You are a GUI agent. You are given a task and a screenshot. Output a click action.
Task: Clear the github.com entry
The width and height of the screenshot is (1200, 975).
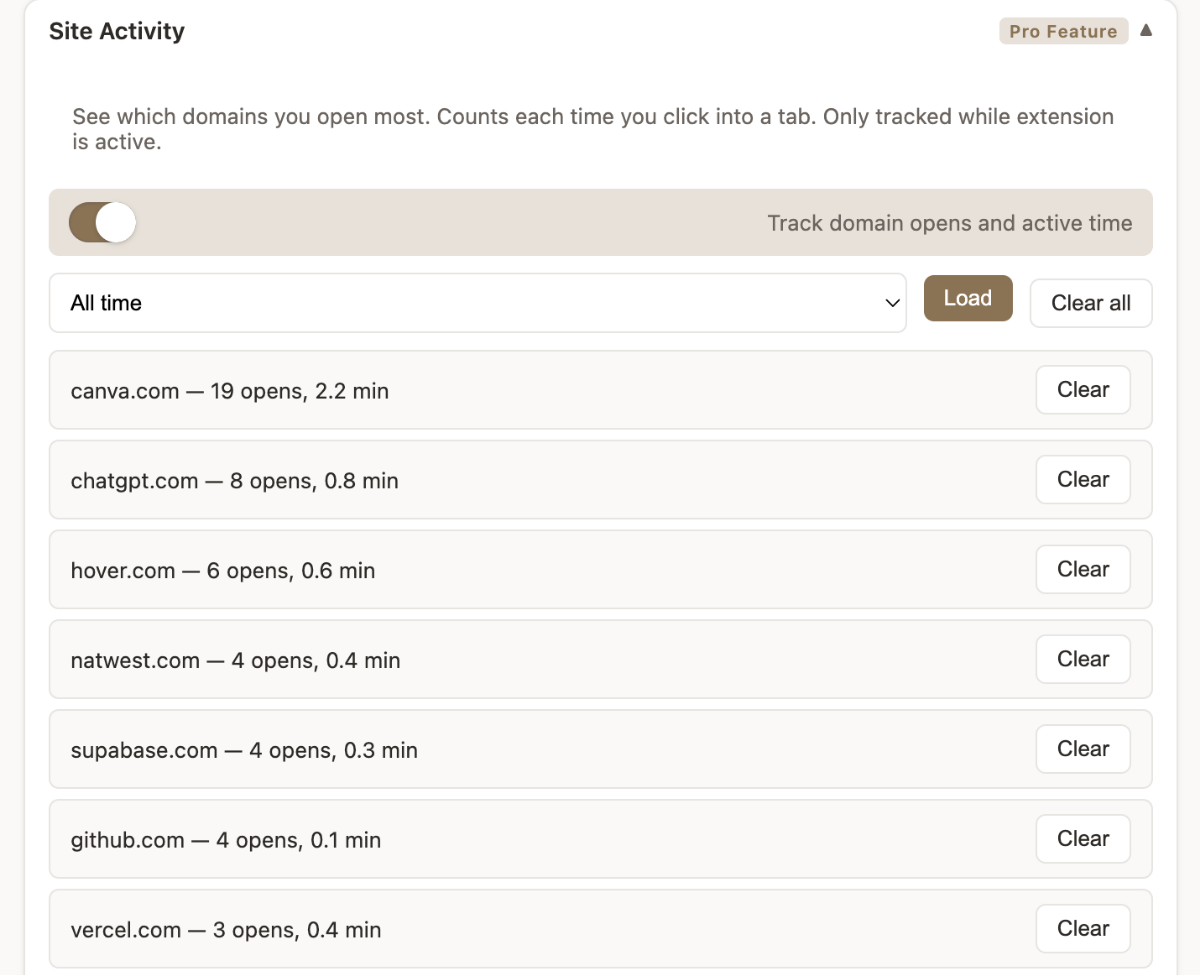(x=1082, y=839)
